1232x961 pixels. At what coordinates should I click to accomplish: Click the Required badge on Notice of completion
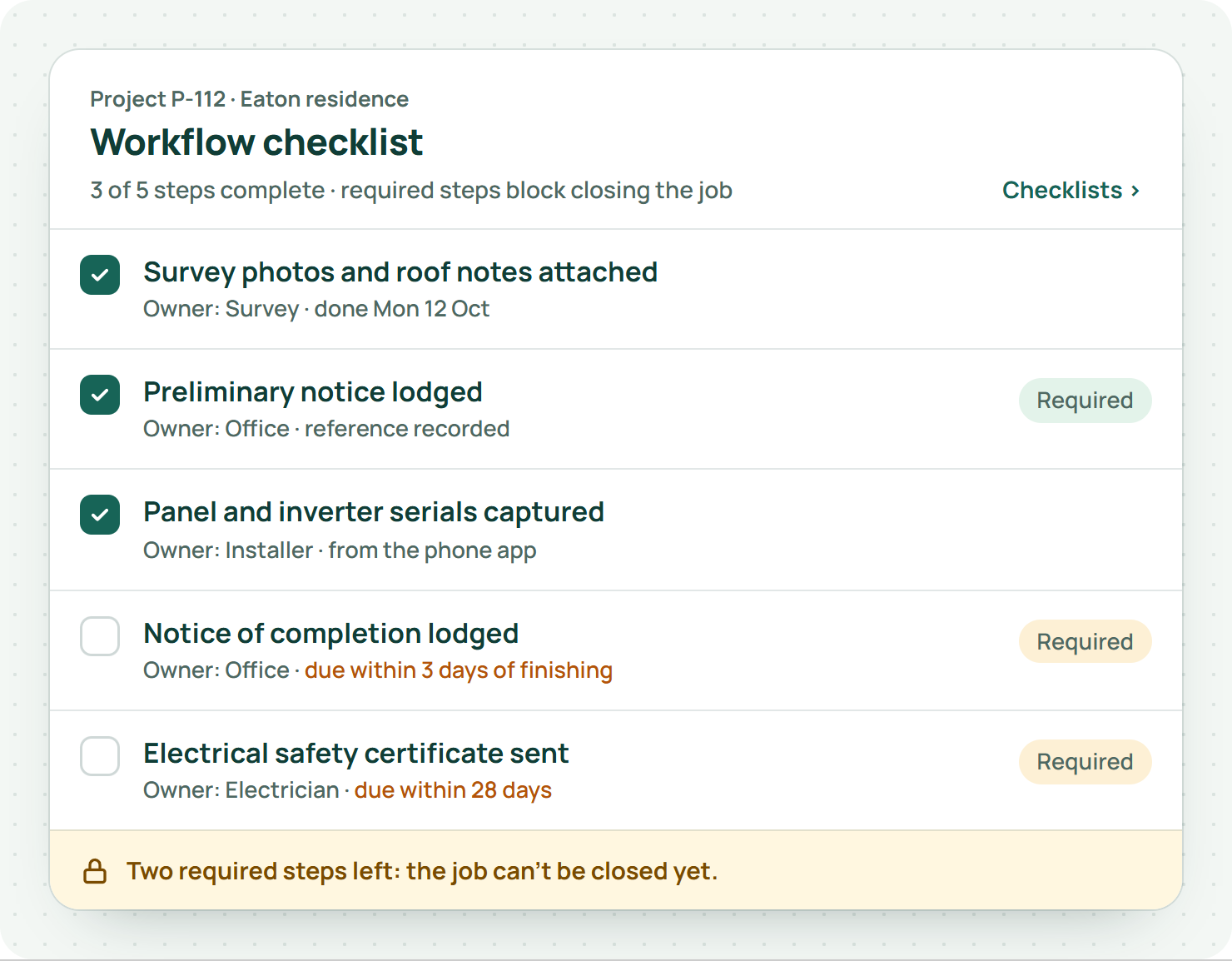[x=1085, y=642]
